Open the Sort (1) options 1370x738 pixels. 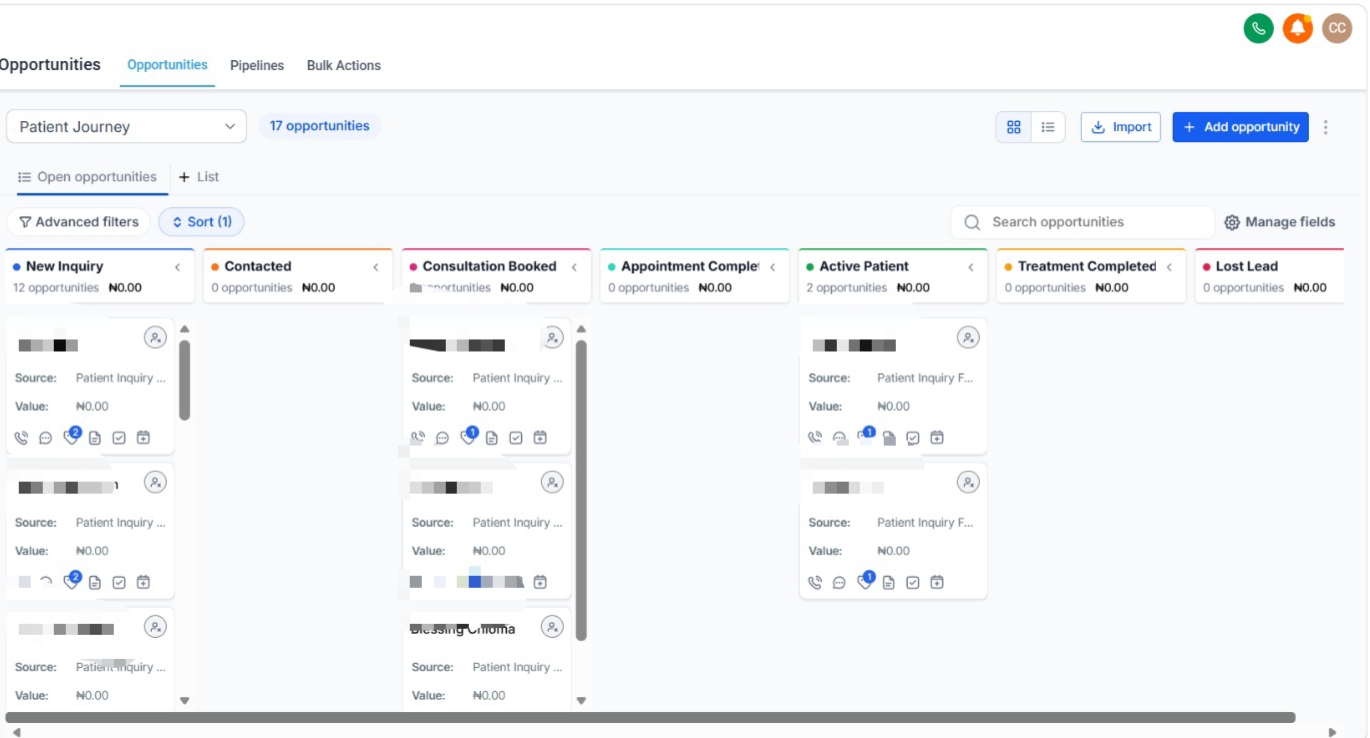[201, 222]
